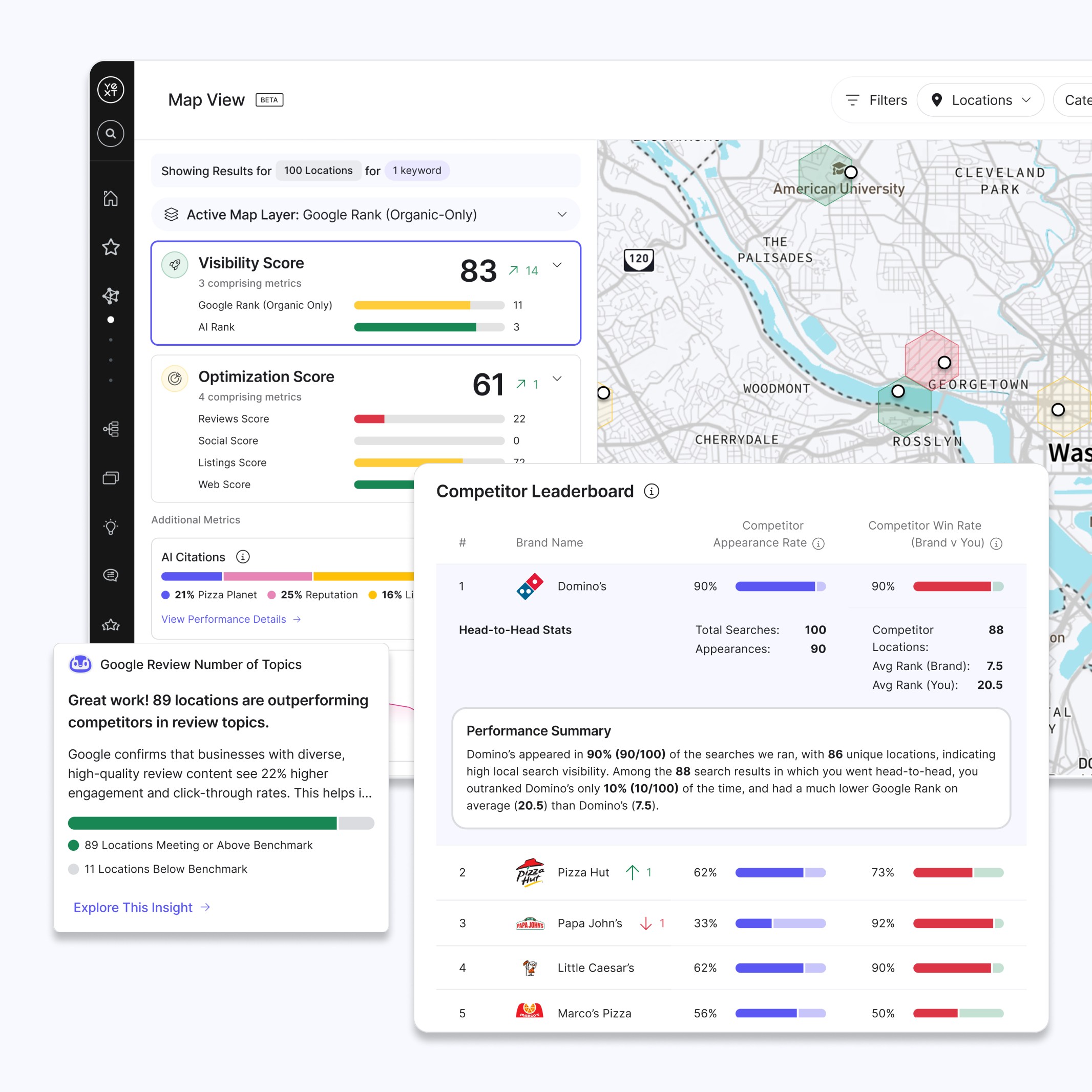The image size is (1092, 1092).
Task: Open the Locations dropdown
Action: [980, 100]
